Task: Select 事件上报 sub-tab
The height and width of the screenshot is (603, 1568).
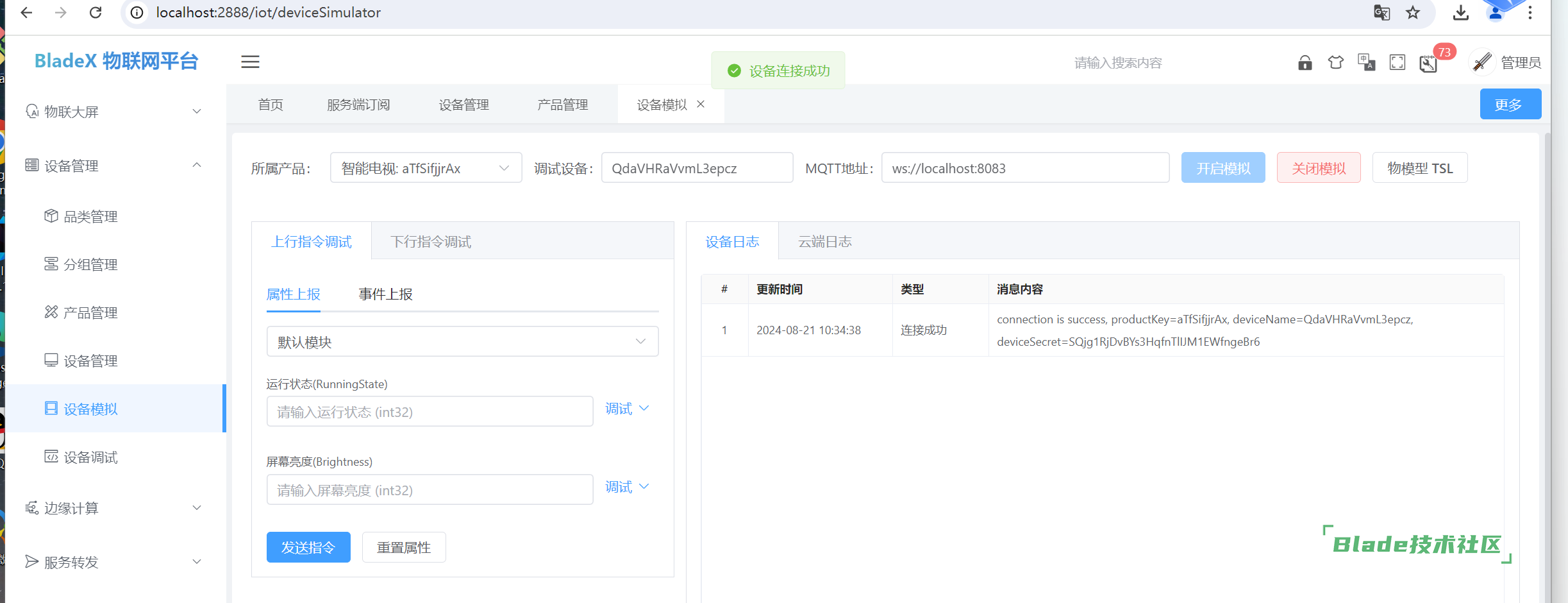Action: 385,294
